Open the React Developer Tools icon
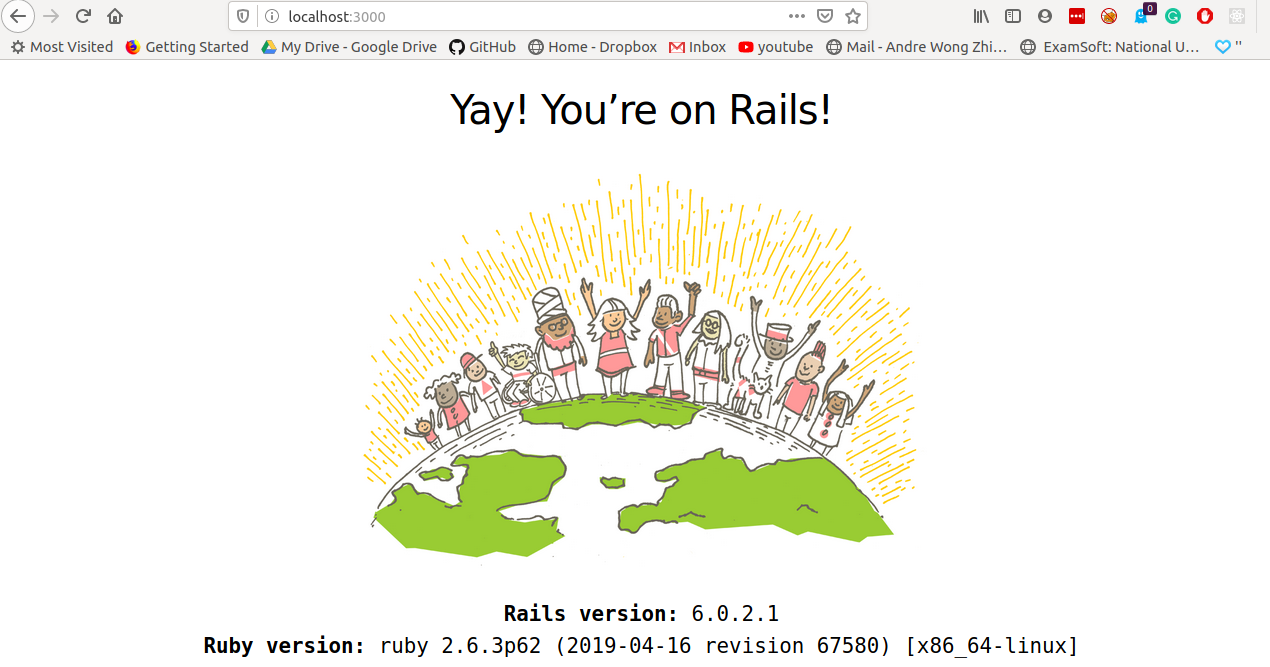The image size is (1270, 667). pyautogui.click(x=1237, y=16)
